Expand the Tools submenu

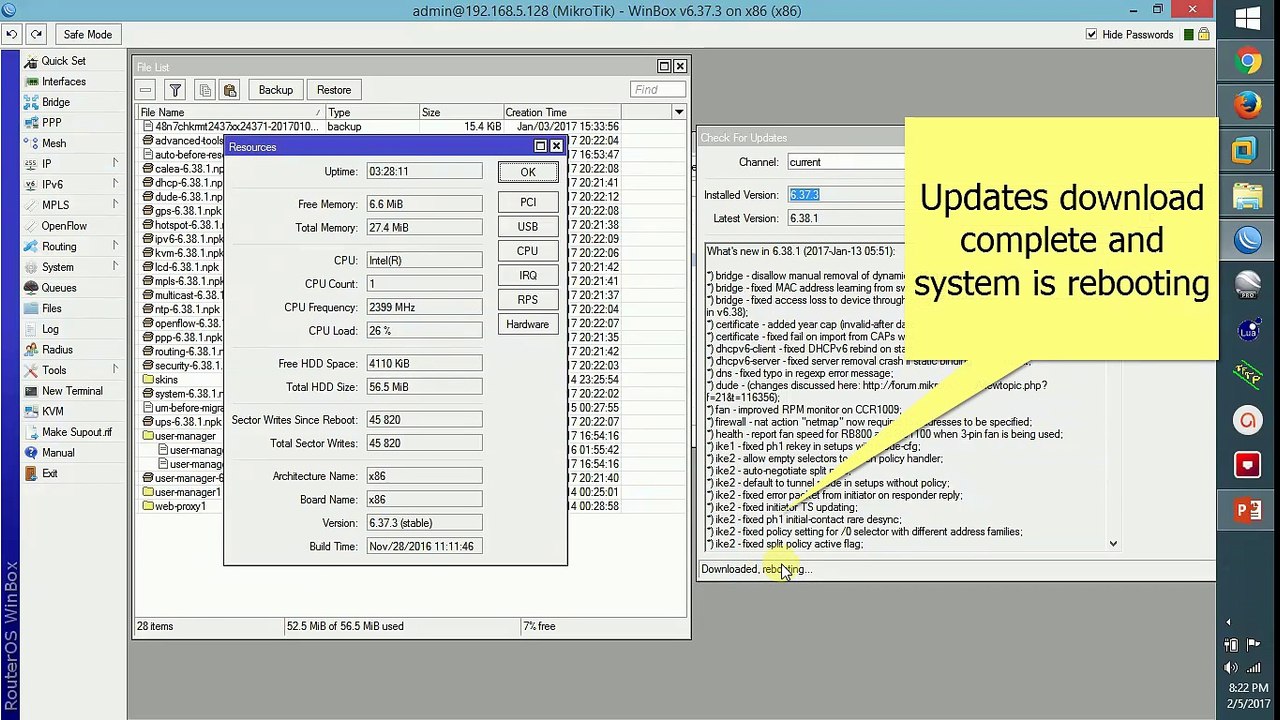point(115,370)
